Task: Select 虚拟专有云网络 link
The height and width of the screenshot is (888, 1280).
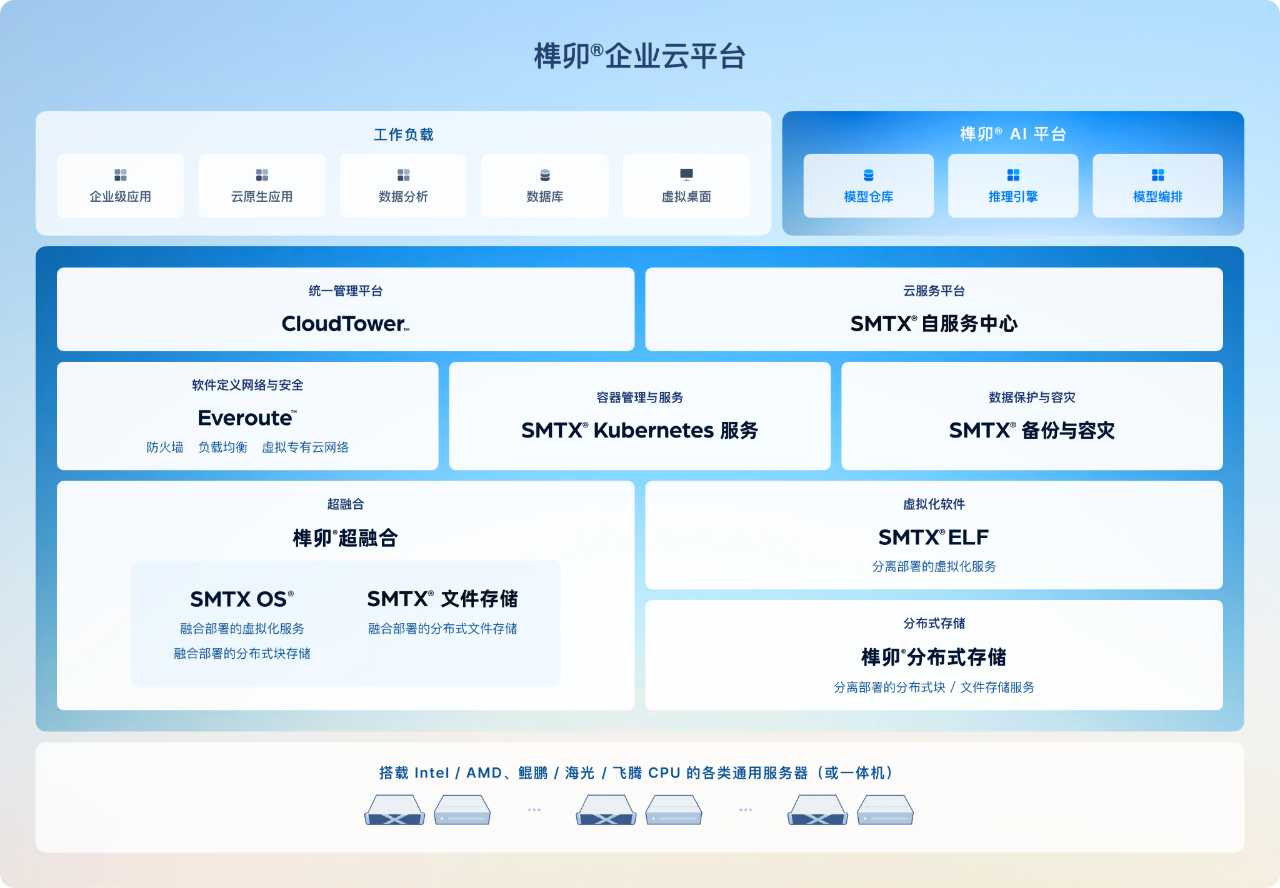Action: 305,448
